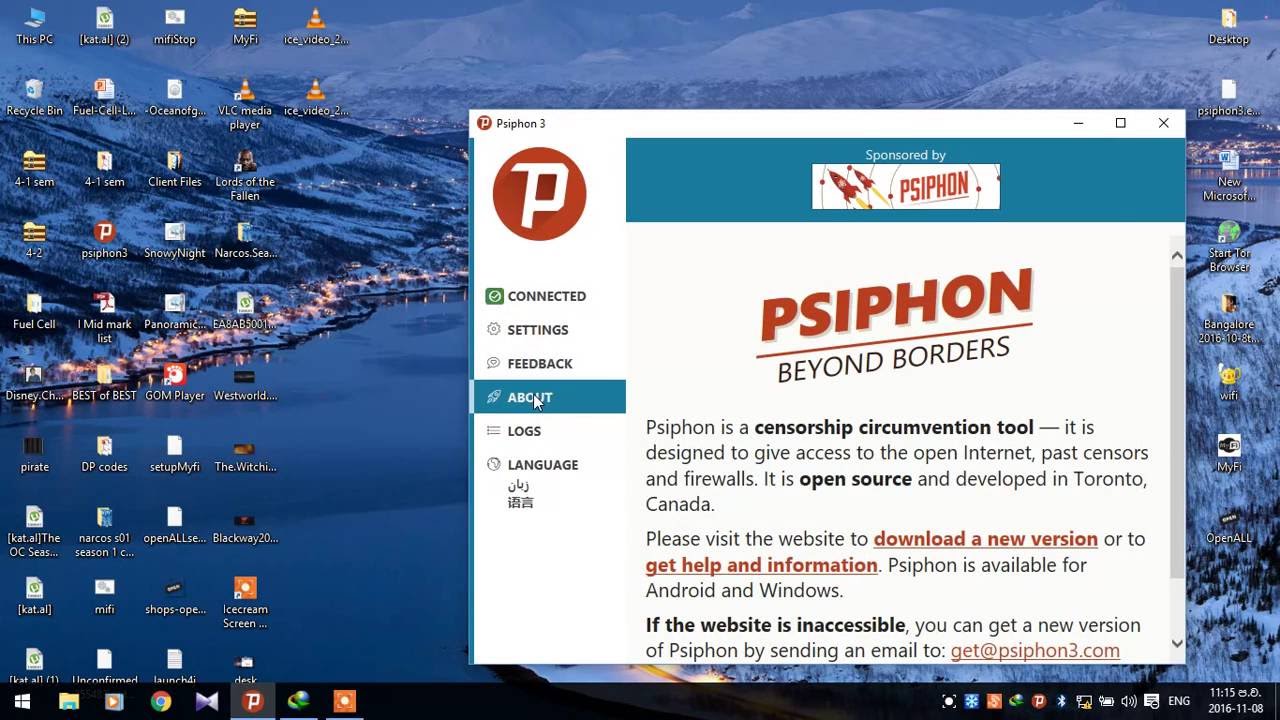Select the BEST of BEST folder
This screenshot has height=720, width=1280.
(105, 383)
